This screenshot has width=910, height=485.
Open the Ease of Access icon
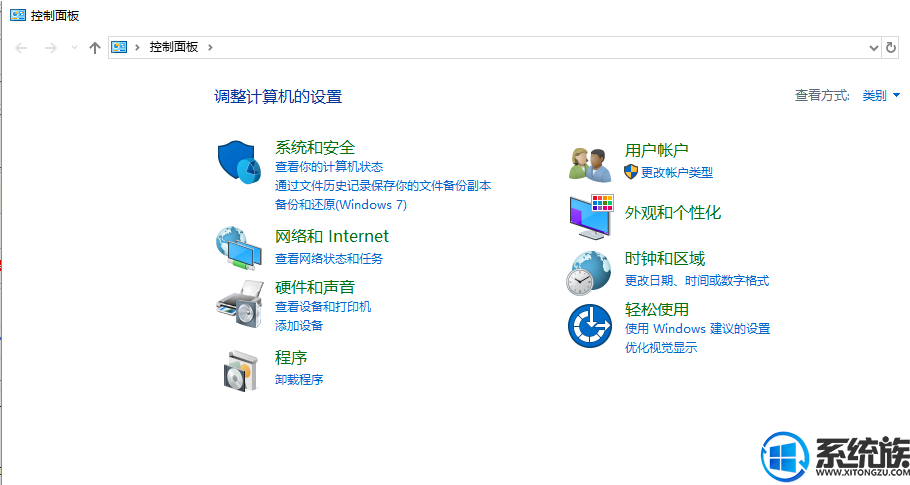pyautogui.click(x=590, y=325)
